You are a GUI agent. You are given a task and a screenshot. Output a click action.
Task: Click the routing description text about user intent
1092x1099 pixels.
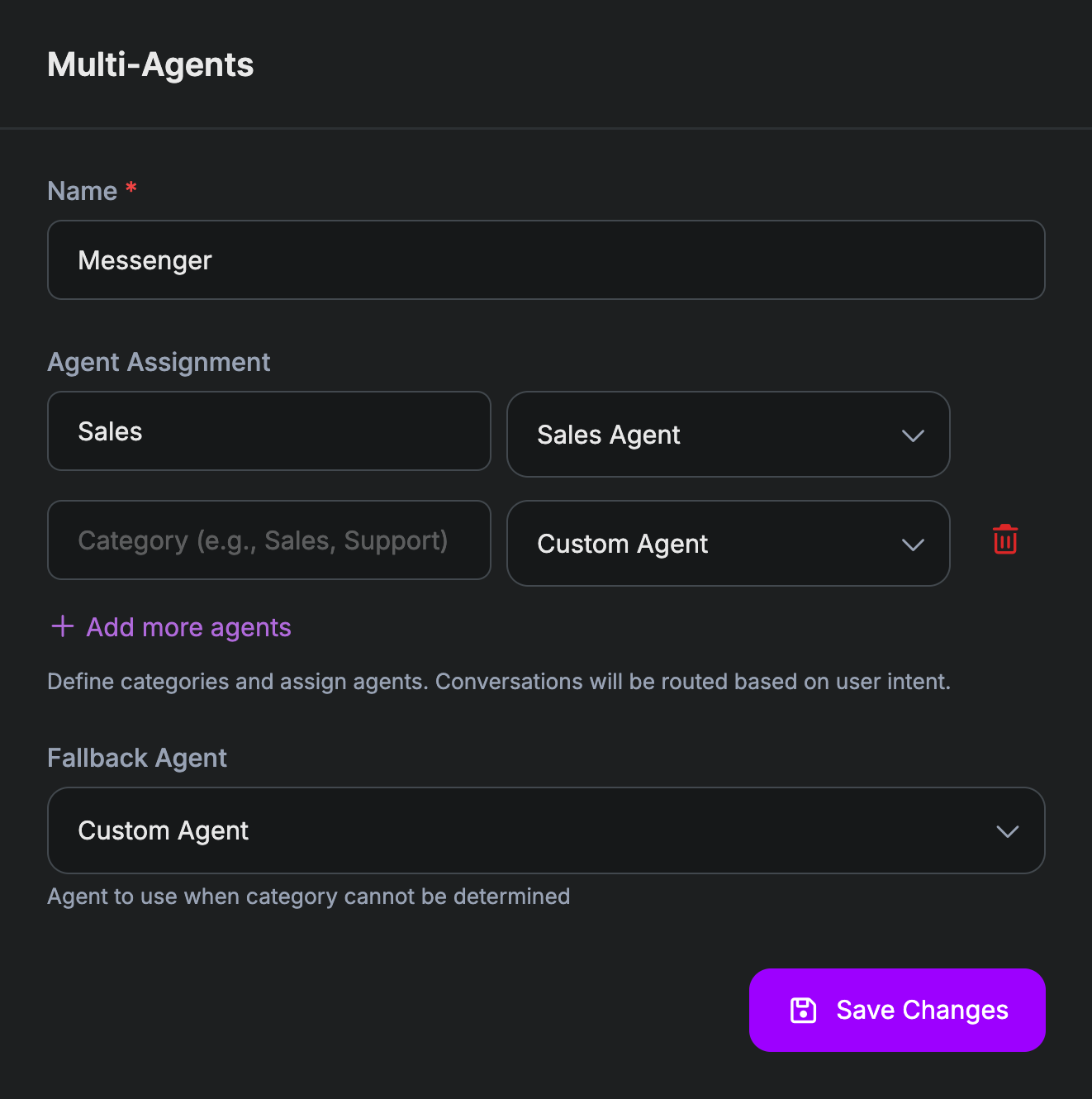click(499, 682)
